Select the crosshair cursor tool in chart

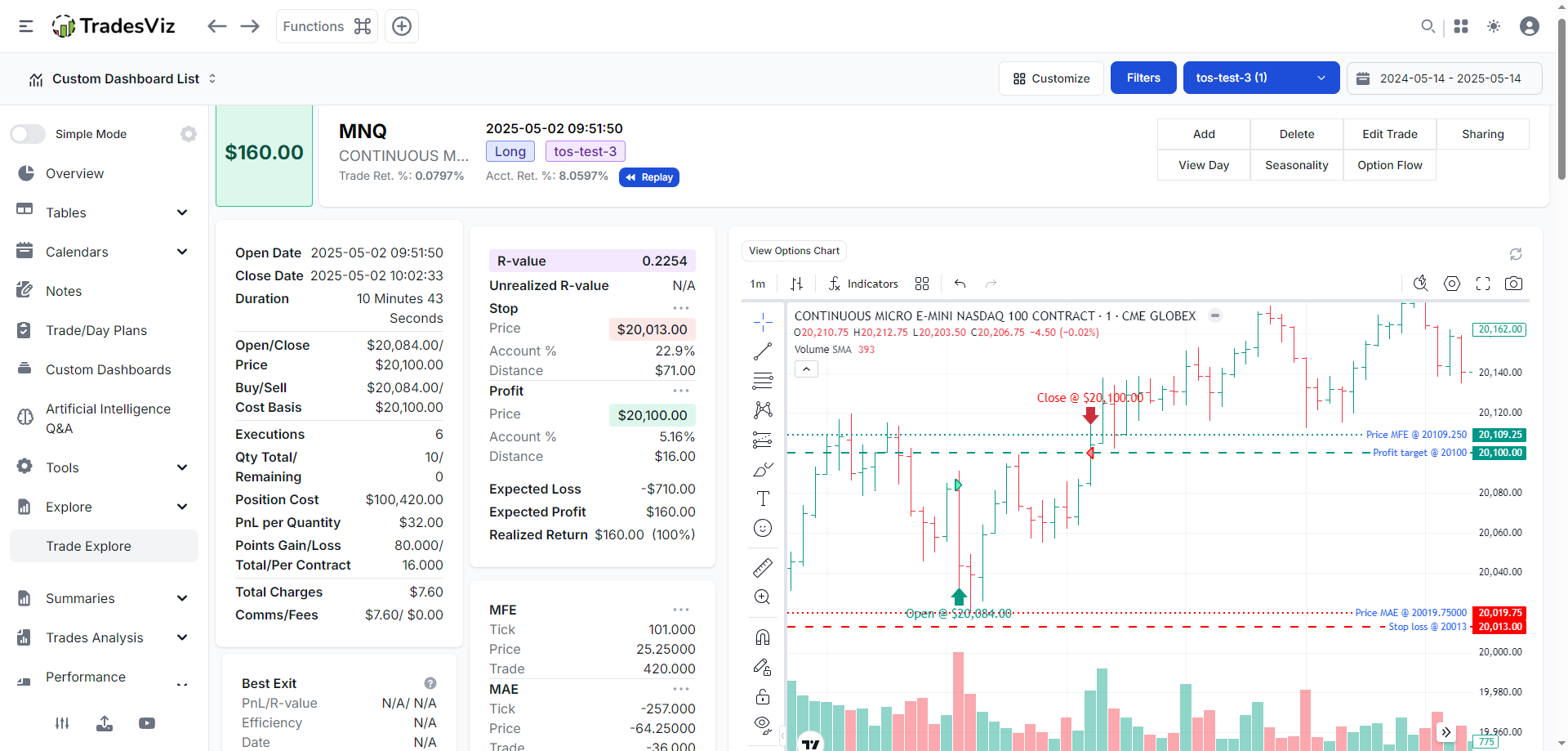(x=763, y=322)
